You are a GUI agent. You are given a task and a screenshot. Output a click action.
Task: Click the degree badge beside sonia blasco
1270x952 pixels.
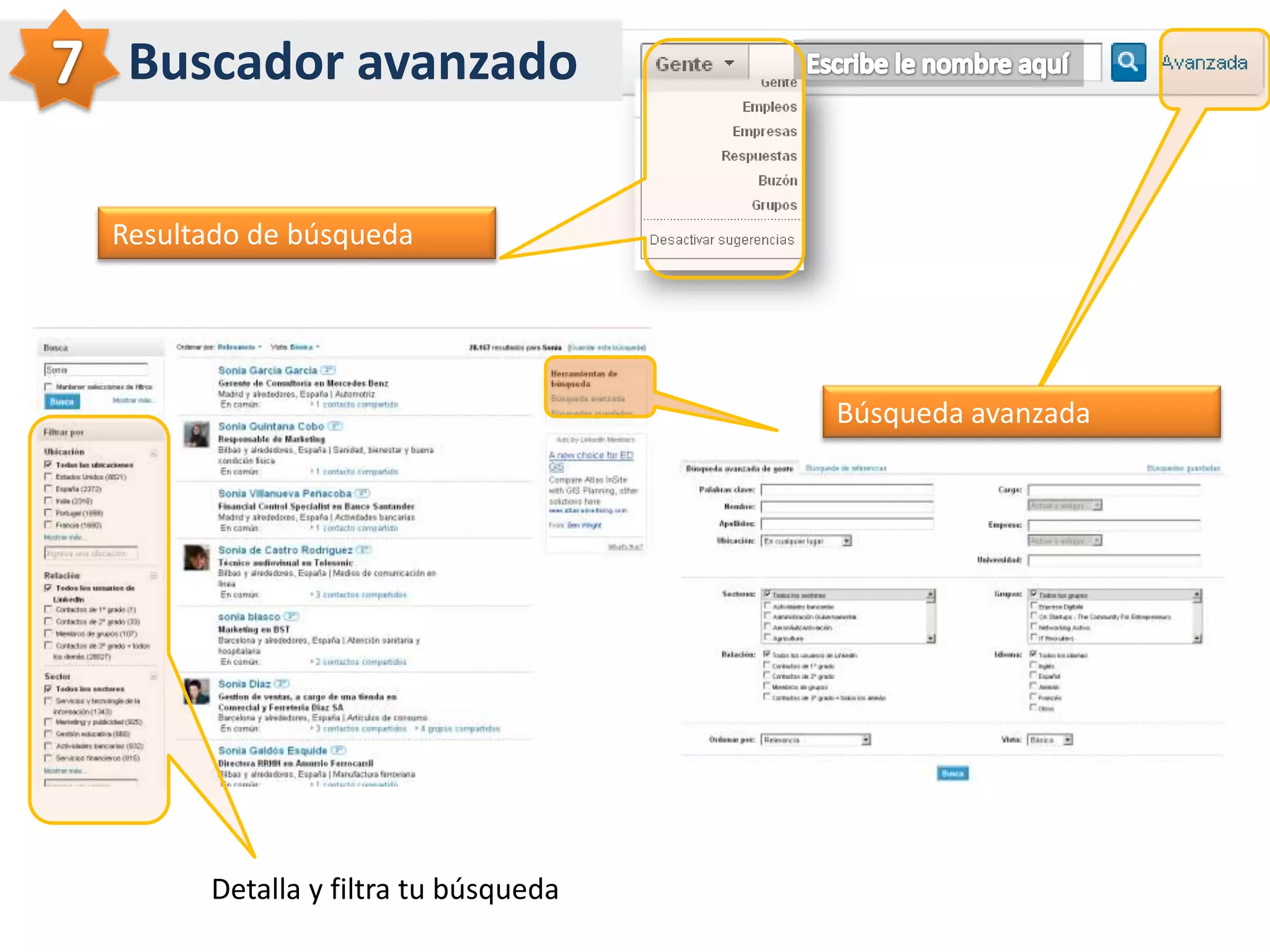(x=291, y=616)
